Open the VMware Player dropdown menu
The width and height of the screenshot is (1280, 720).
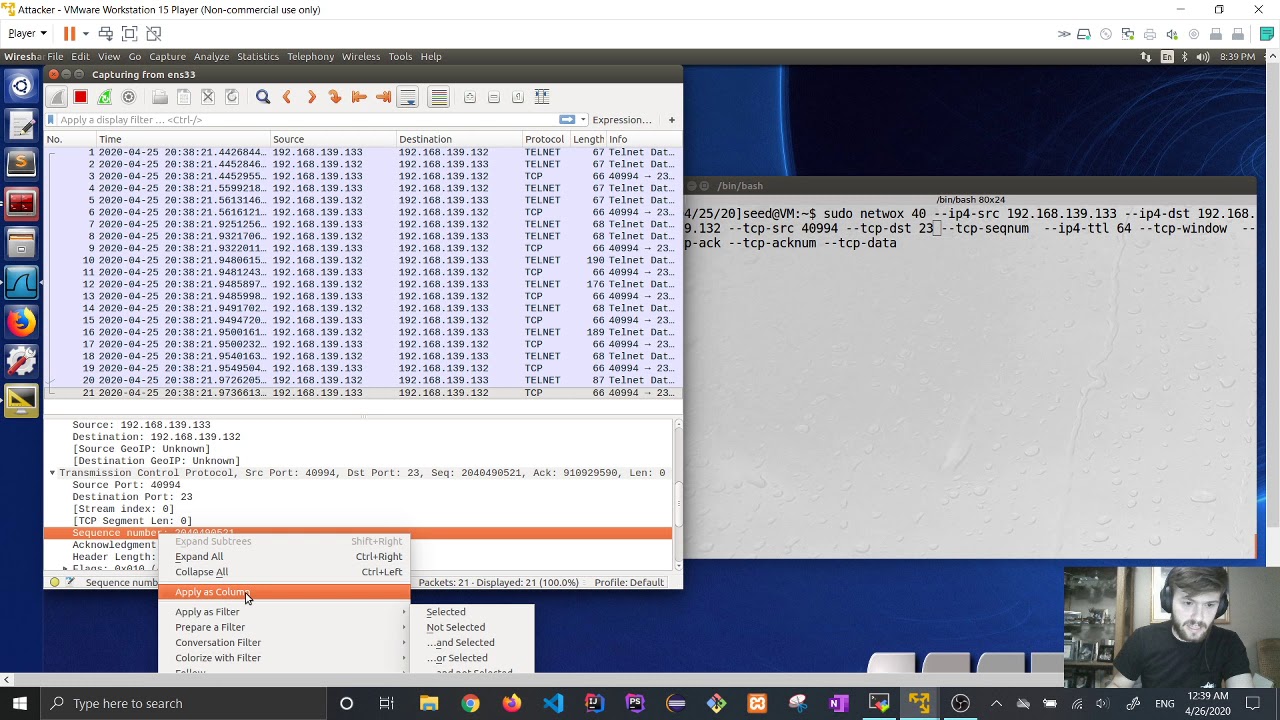pyautogui.click(x=27, y=34)
